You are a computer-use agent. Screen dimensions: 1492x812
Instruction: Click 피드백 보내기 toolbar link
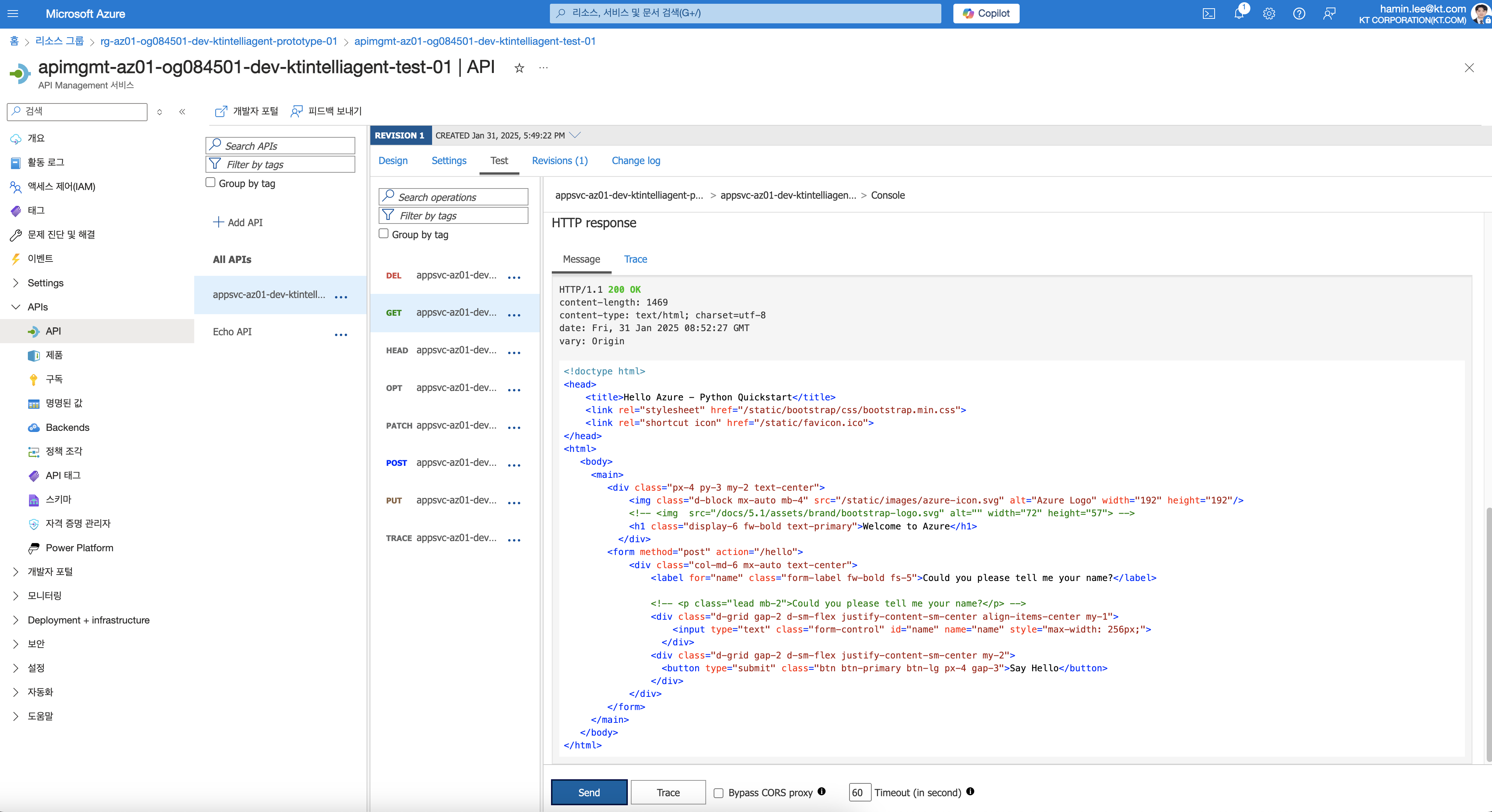326,111
